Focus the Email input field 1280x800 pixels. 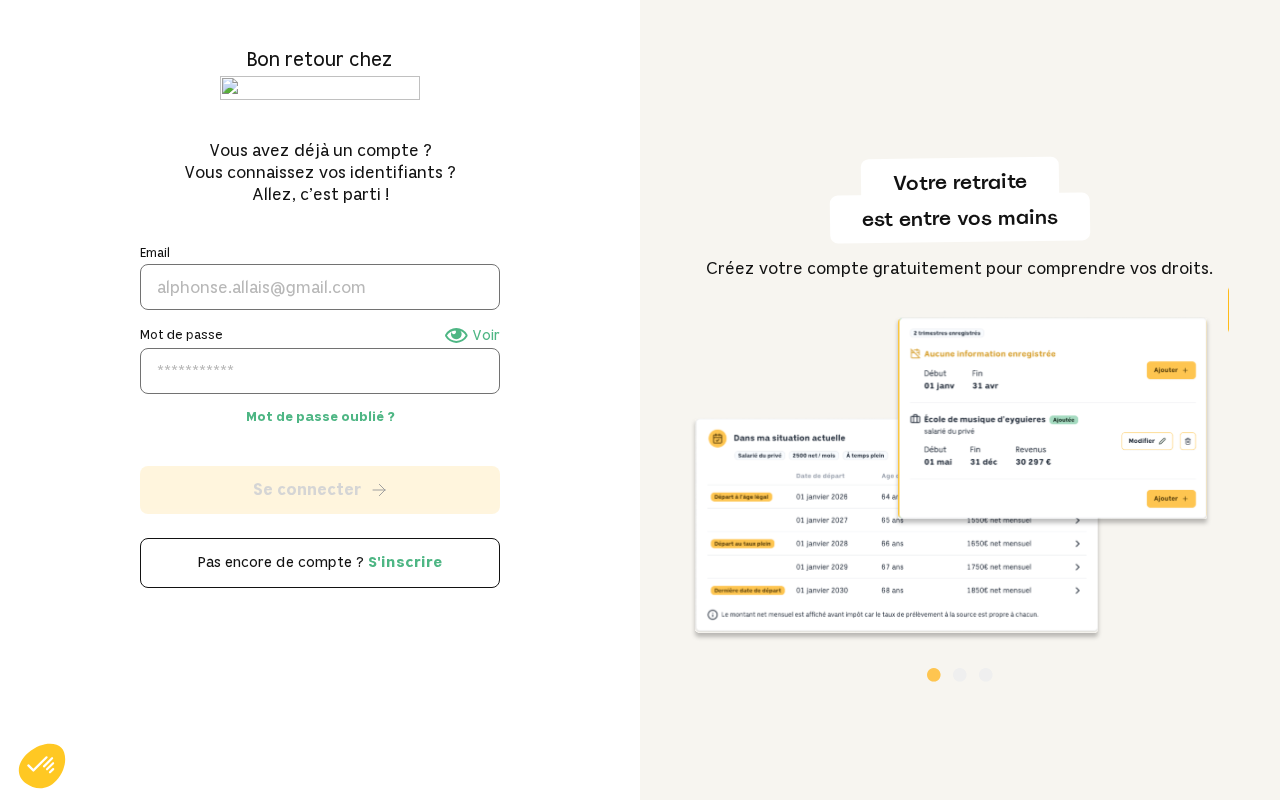pos(320,287)
